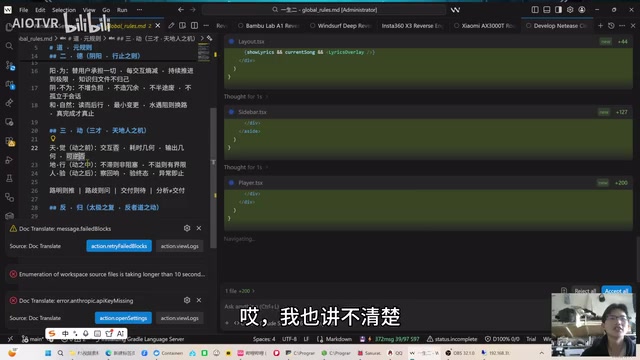
Task: Open the settings gear in the title bar
Action: 570,10
